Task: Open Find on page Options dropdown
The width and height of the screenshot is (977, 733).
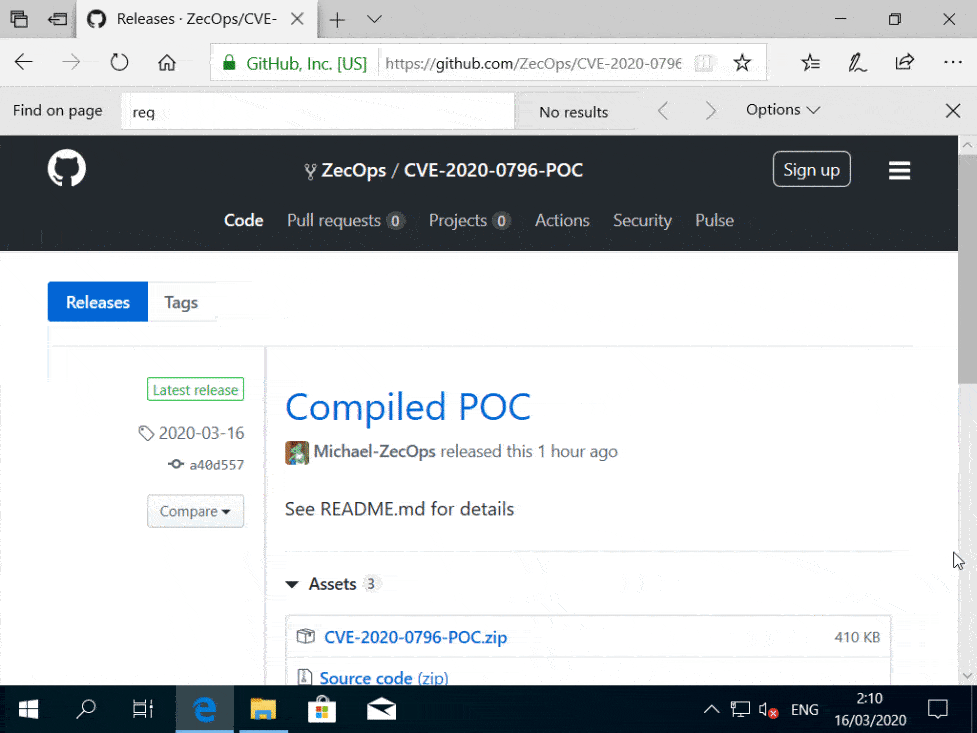Action: click(x=783, y=110)
